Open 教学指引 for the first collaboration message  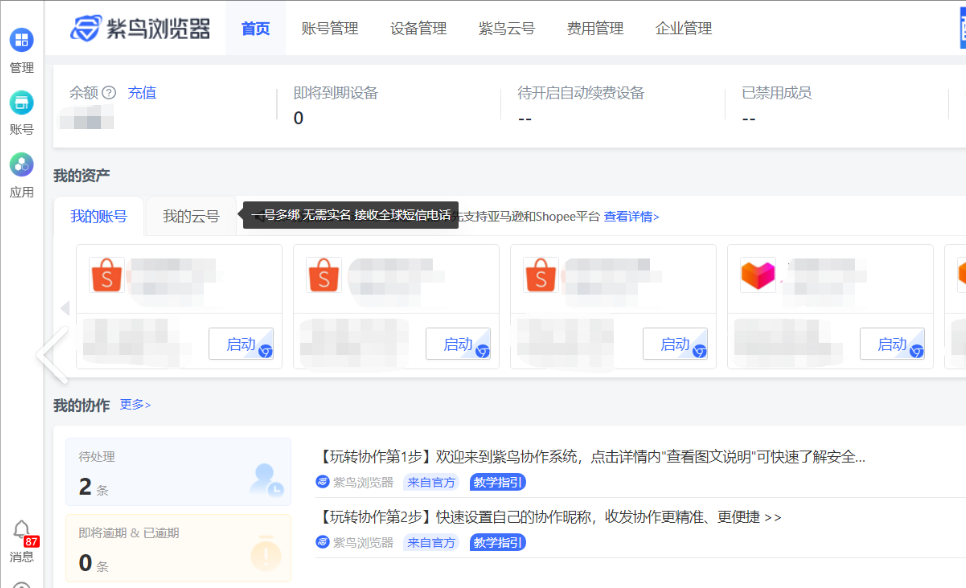(x=497, y=482)
